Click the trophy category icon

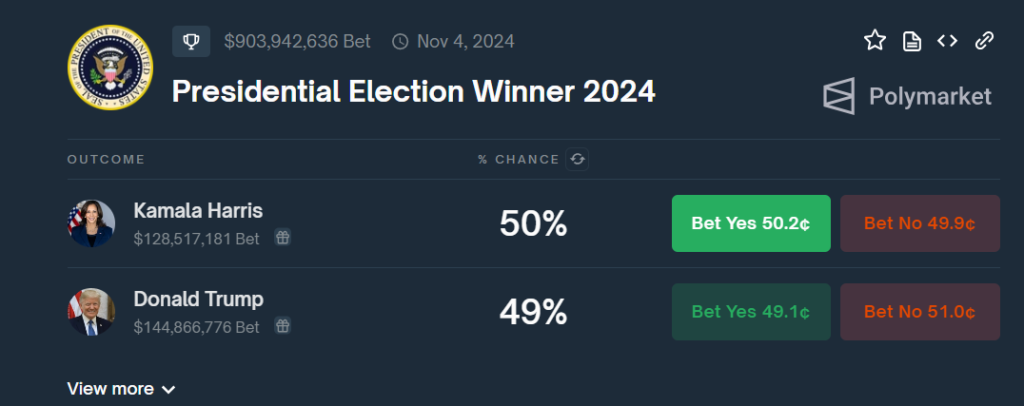(191, 41)
